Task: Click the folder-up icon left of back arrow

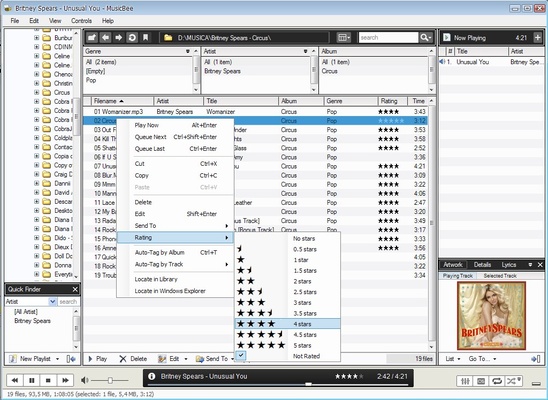Action: coord(92,37)
